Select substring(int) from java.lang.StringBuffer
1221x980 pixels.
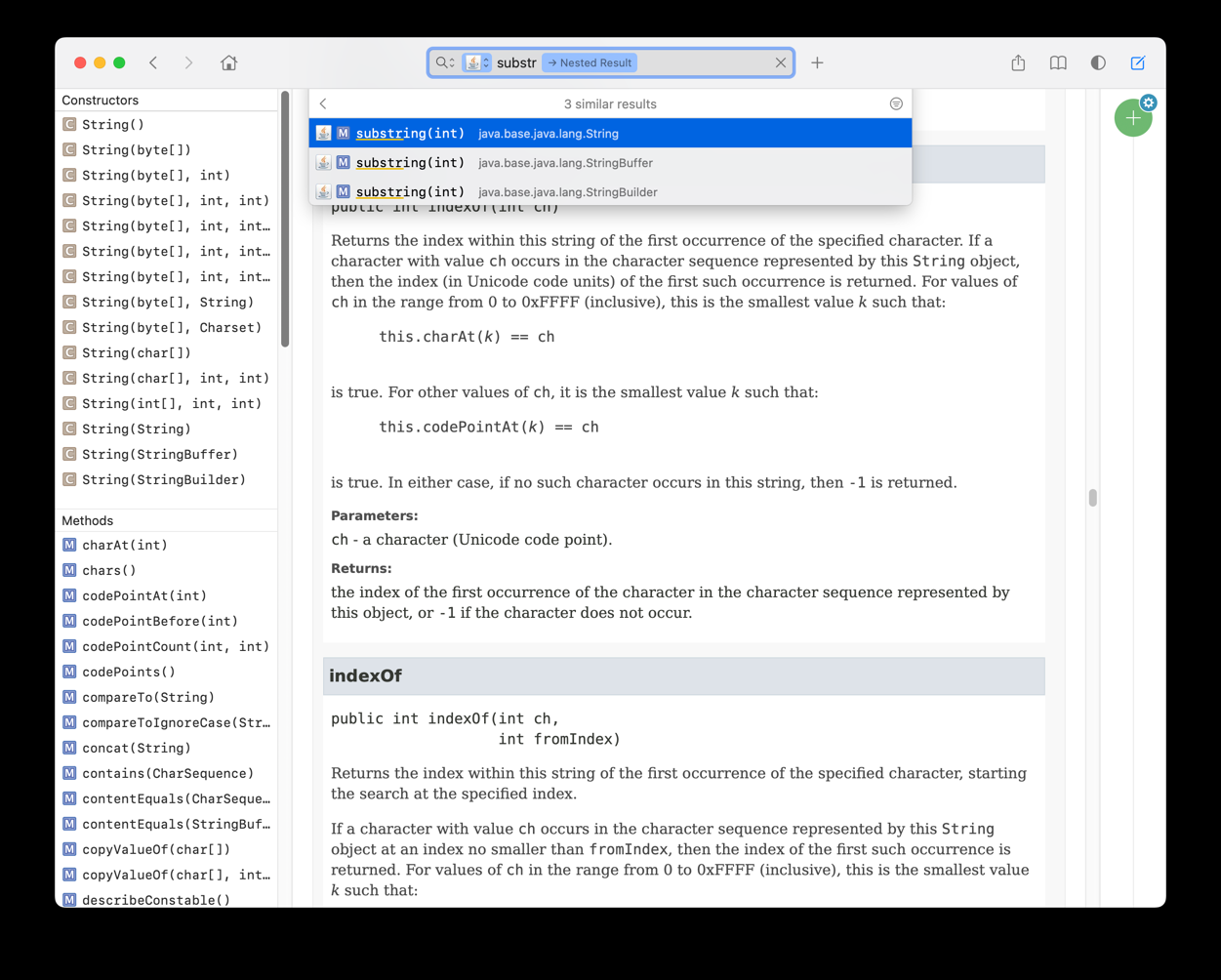coord(610,162)
